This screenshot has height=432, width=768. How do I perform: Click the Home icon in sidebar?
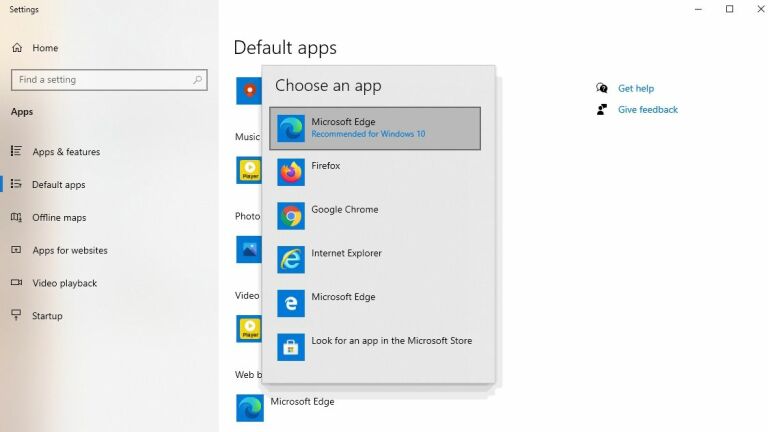point(17,48)
